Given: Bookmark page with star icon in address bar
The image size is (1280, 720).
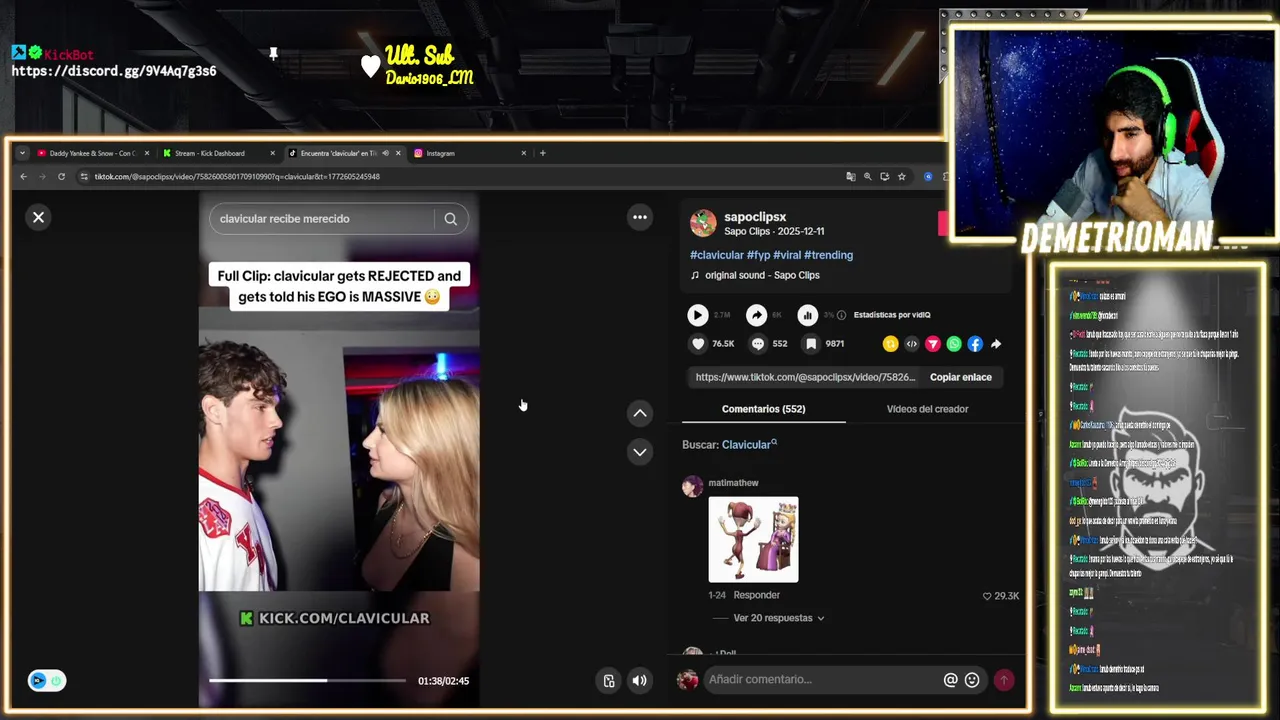Looking at the screenshot, I should point(901,177).
